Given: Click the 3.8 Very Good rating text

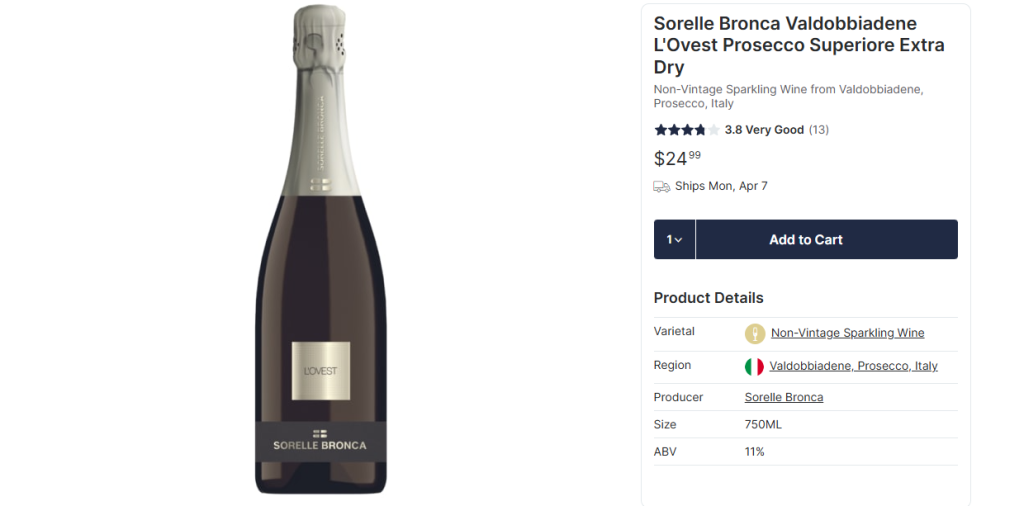Looking at the screenshot, I should 764,130.
